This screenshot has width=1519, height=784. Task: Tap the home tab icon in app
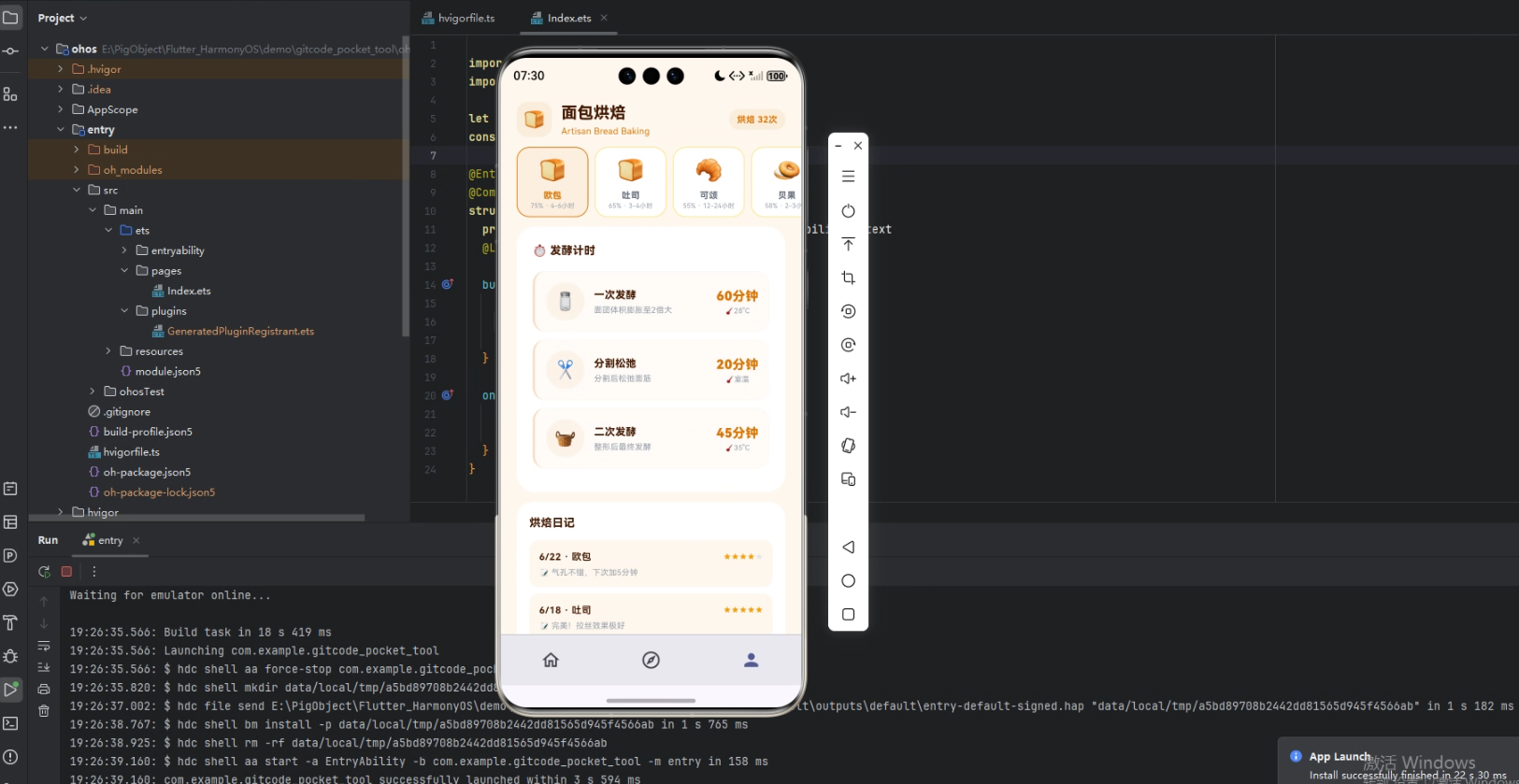[x=551, y=660]
